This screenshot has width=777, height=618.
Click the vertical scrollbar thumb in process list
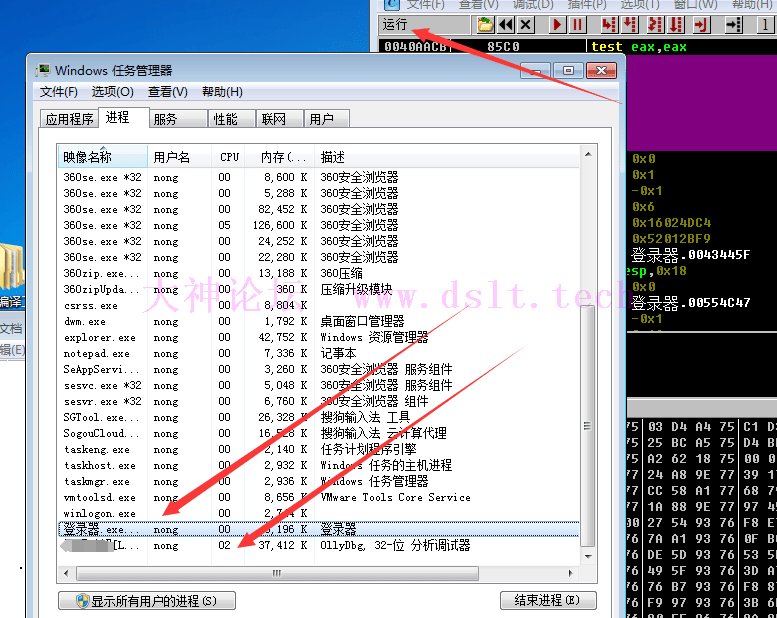coord(588,425)
